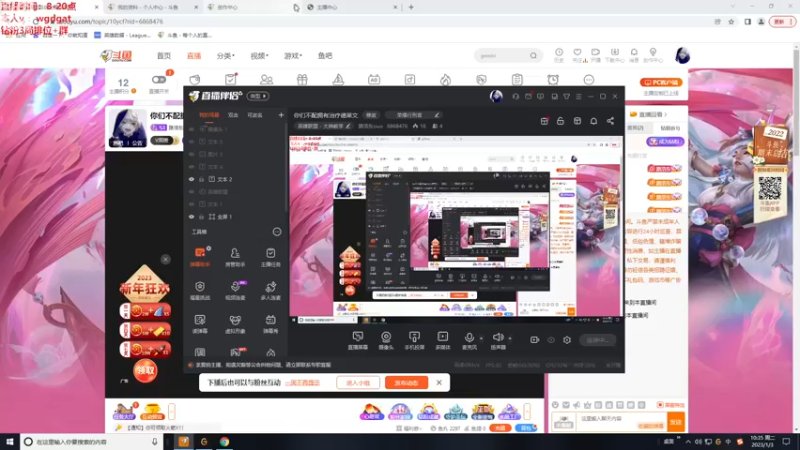800x450 pixels.
Task: Toggle preview eye icon beside settings gear
Action: 551,340
